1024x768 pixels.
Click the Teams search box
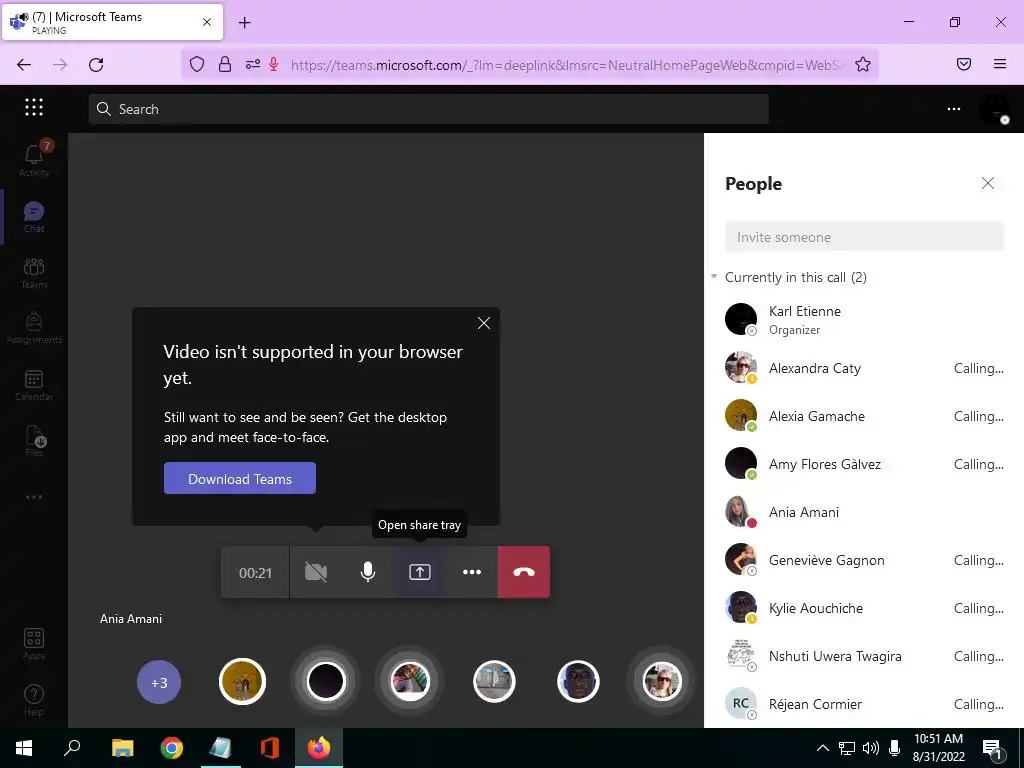point(428,109)
